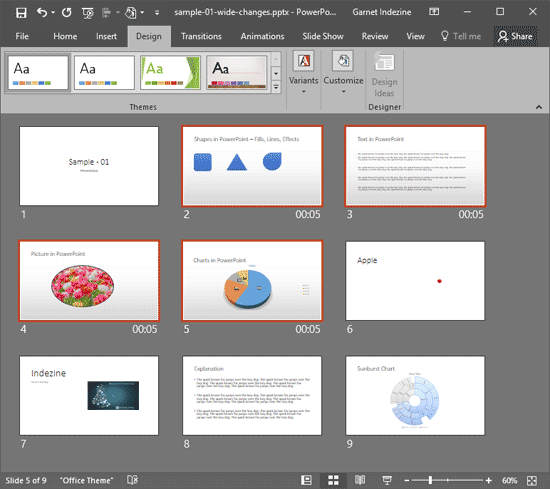Viewport: 550px width, 489px height.
Task: Collapse the ribbon with the chevron
Action: point(539,107)
